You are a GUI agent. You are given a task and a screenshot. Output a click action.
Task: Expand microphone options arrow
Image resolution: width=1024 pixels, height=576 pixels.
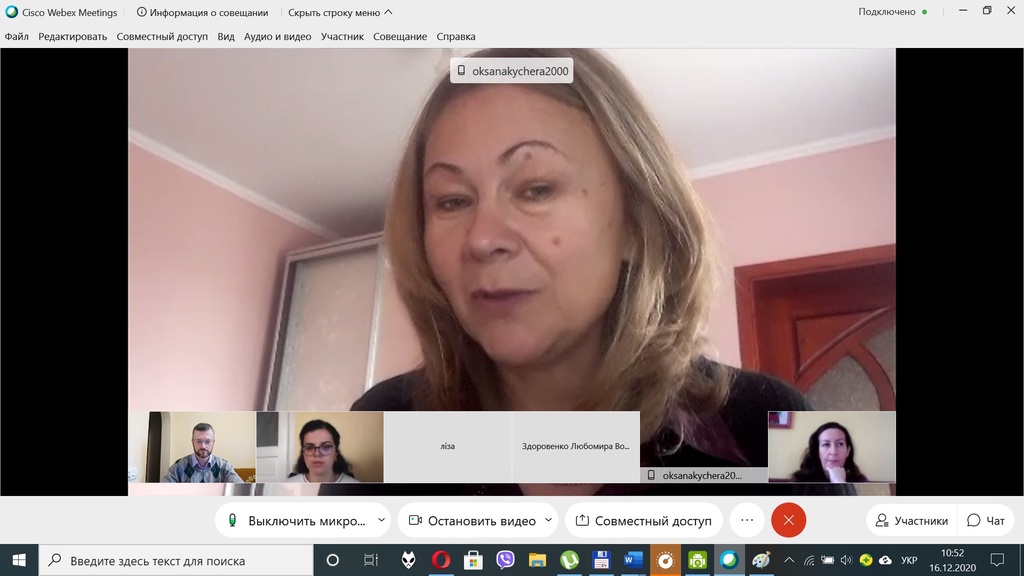tap(381, 520)
